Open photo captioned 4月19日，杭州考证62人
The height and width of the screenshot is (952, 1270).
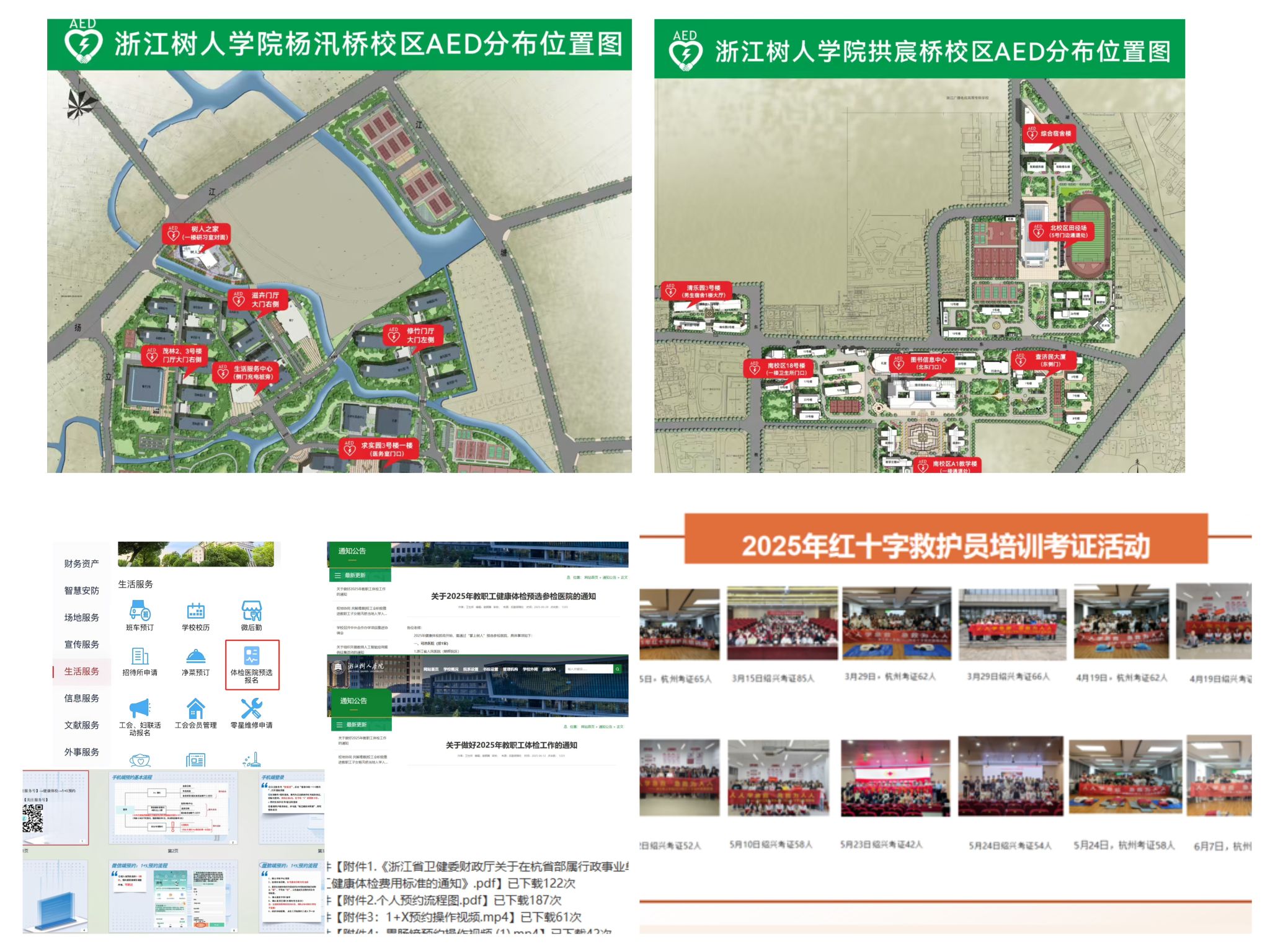1121,622
